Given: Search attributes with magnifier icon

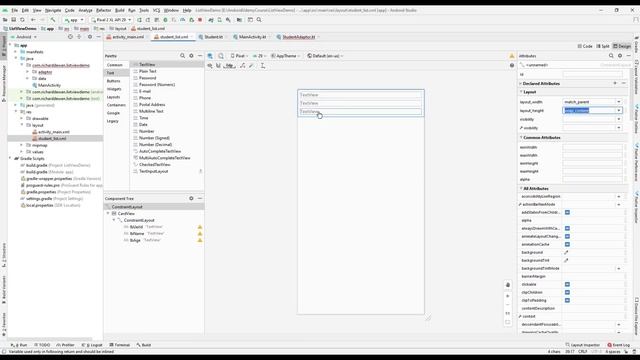Looking at the screenshot, I should click(611, 56).
